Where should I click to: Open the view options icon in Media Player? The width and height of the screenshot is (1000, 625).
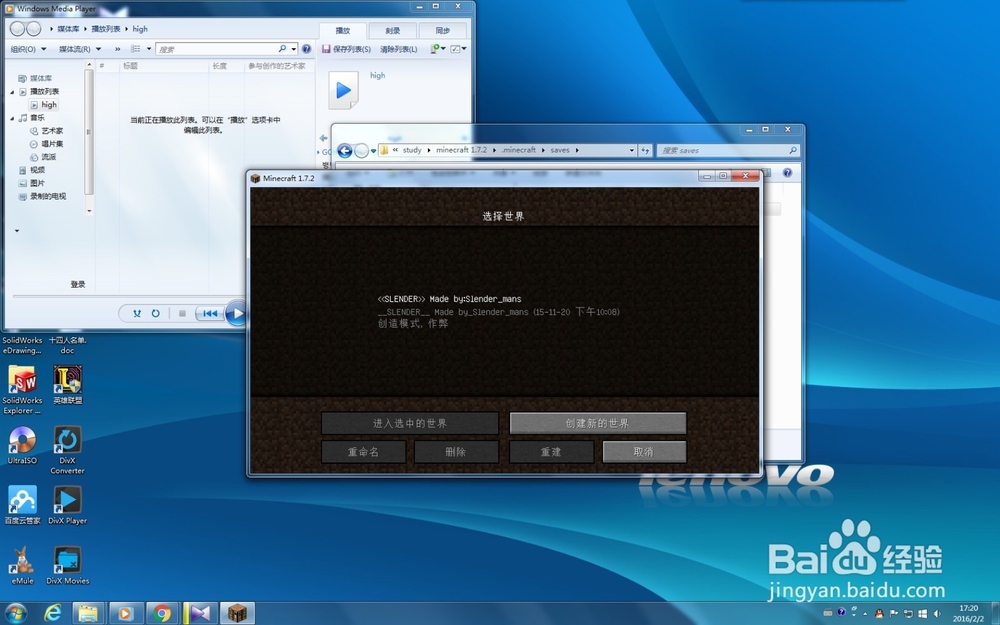(x=136, y=49)
